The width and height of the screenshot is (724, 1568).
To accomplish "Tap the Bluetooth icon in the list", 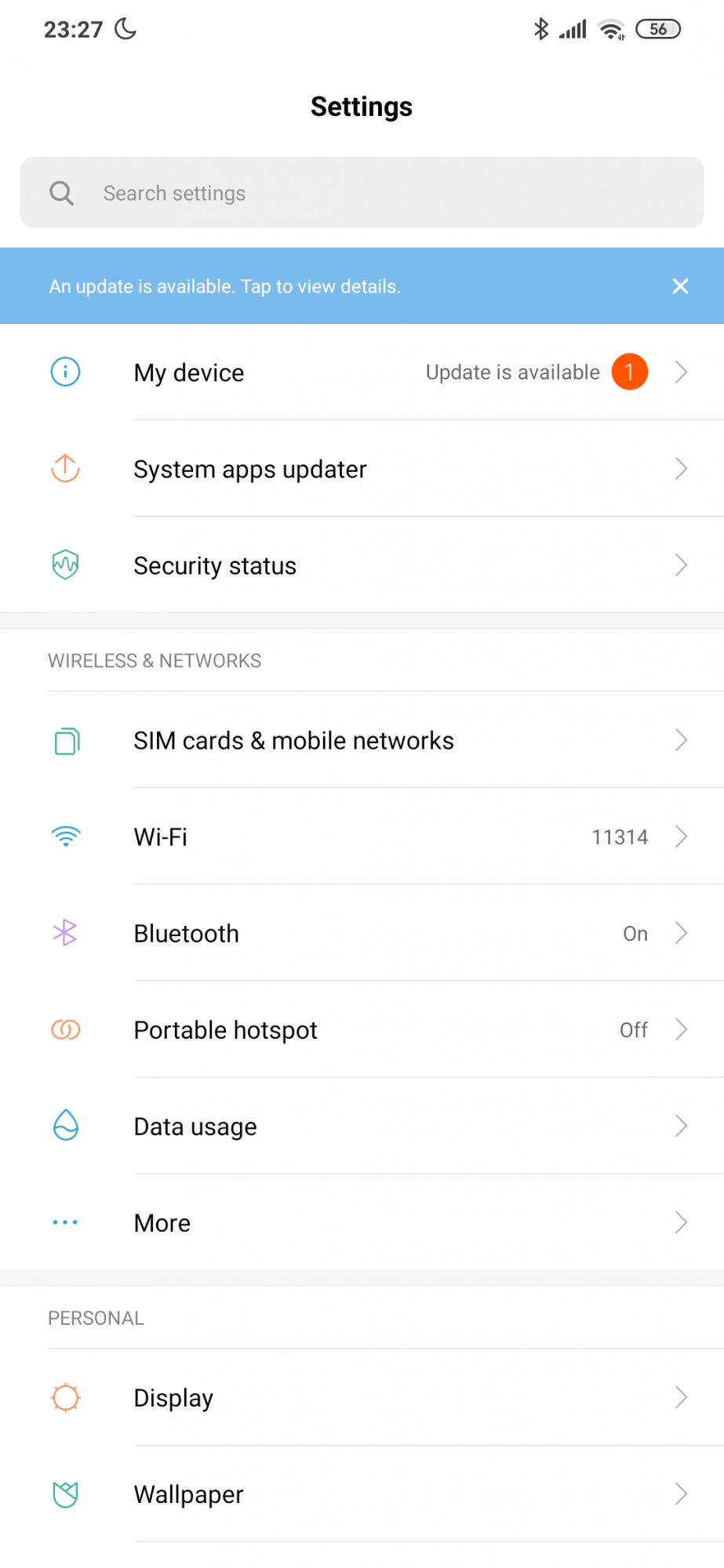I will pos(65,933).
